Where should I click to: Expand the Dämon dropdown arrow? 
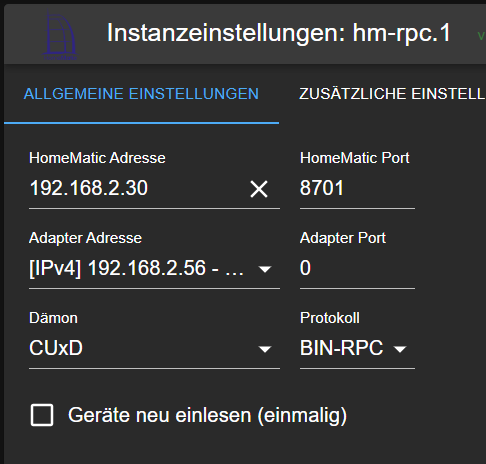pos(265,349)
